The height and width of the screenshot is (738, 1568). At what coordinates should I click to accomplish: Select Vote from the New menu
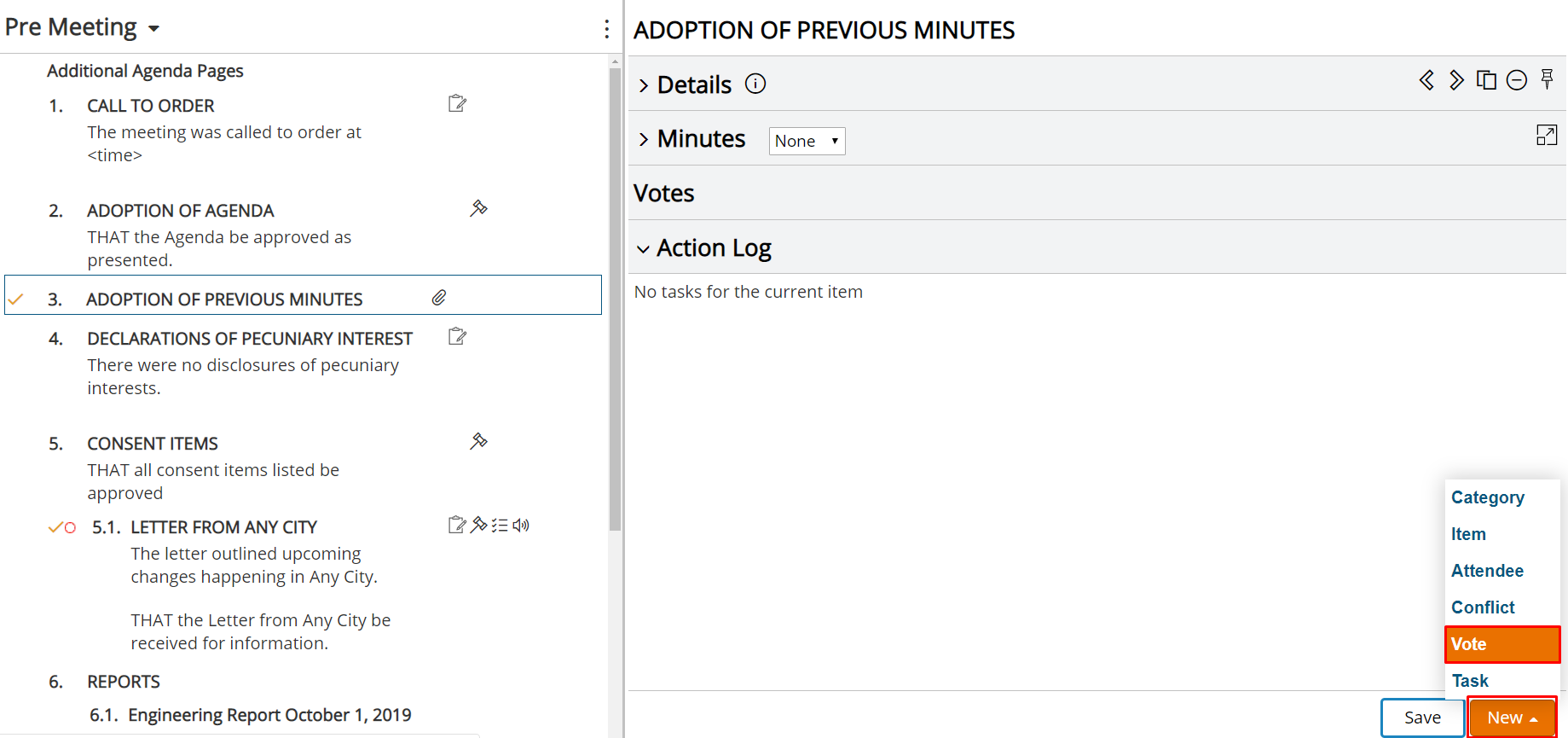1502,644
